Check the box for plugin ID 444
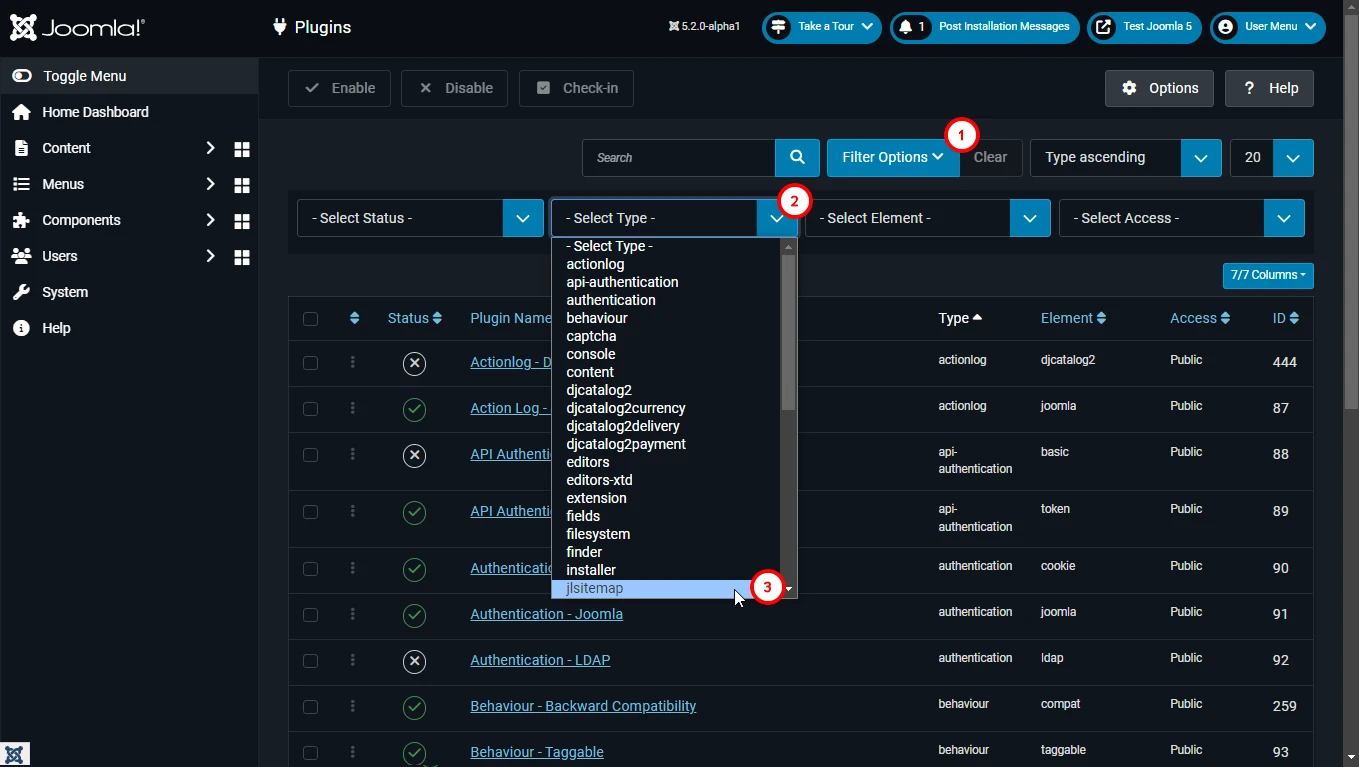Viewport: 1359px width, 767px height. pos(310,363)
